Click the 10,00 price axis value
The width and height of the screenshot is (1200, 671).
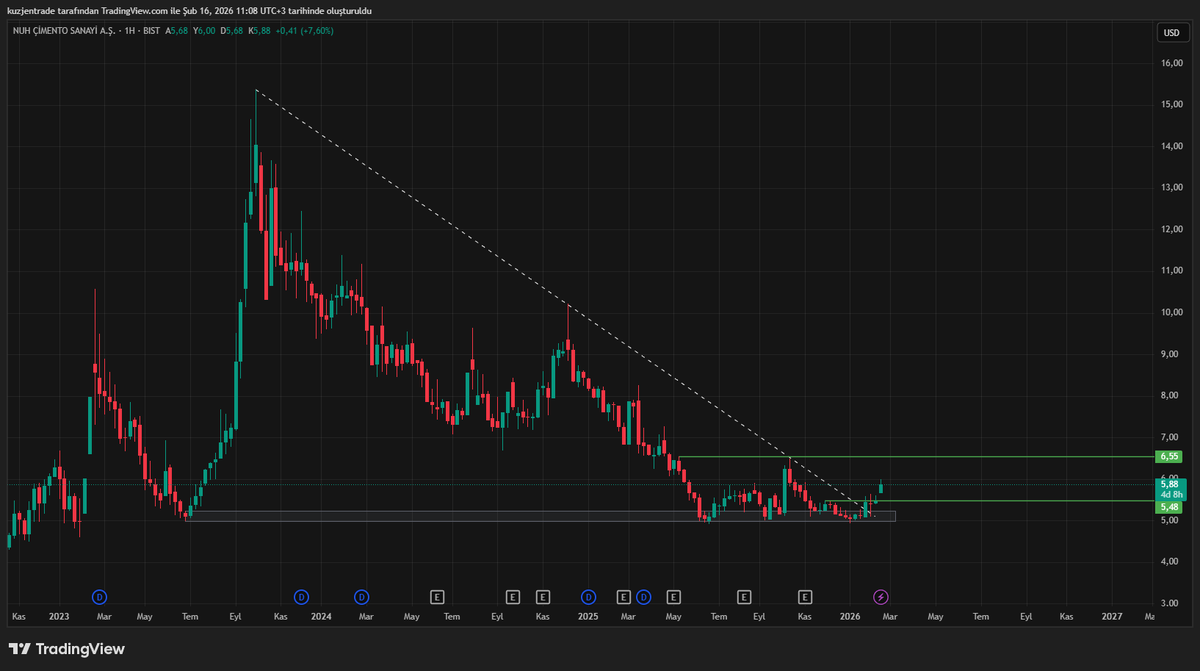pos(1171,312)
